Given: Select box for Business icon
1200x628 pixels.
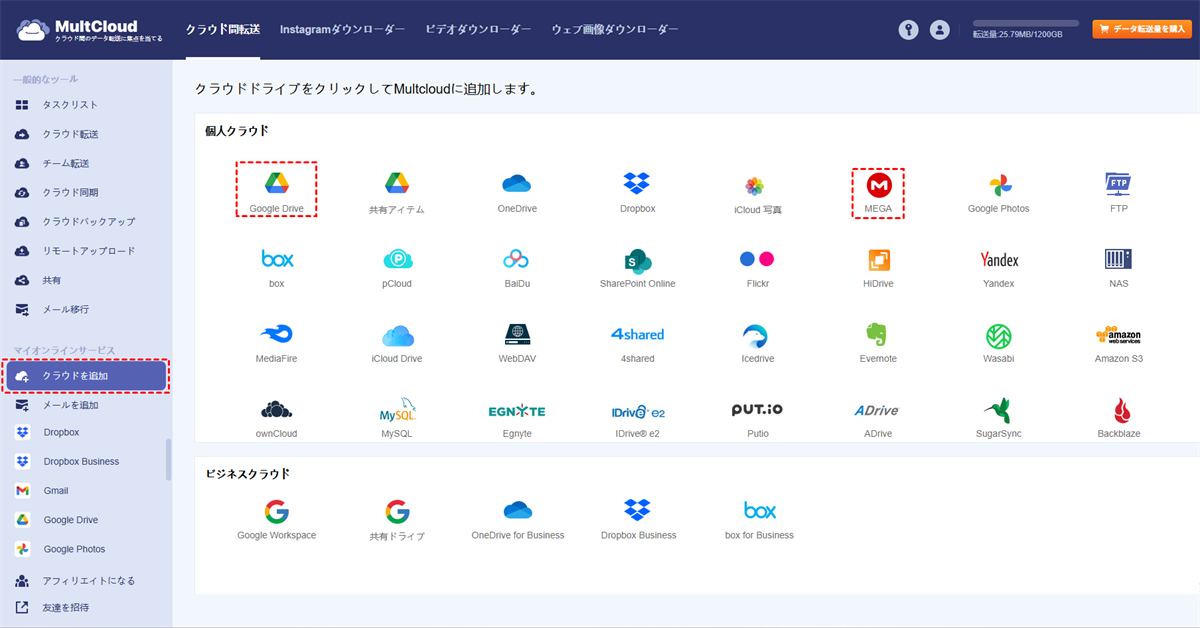Looking at the screenshot, I should [x=759, y=511].
